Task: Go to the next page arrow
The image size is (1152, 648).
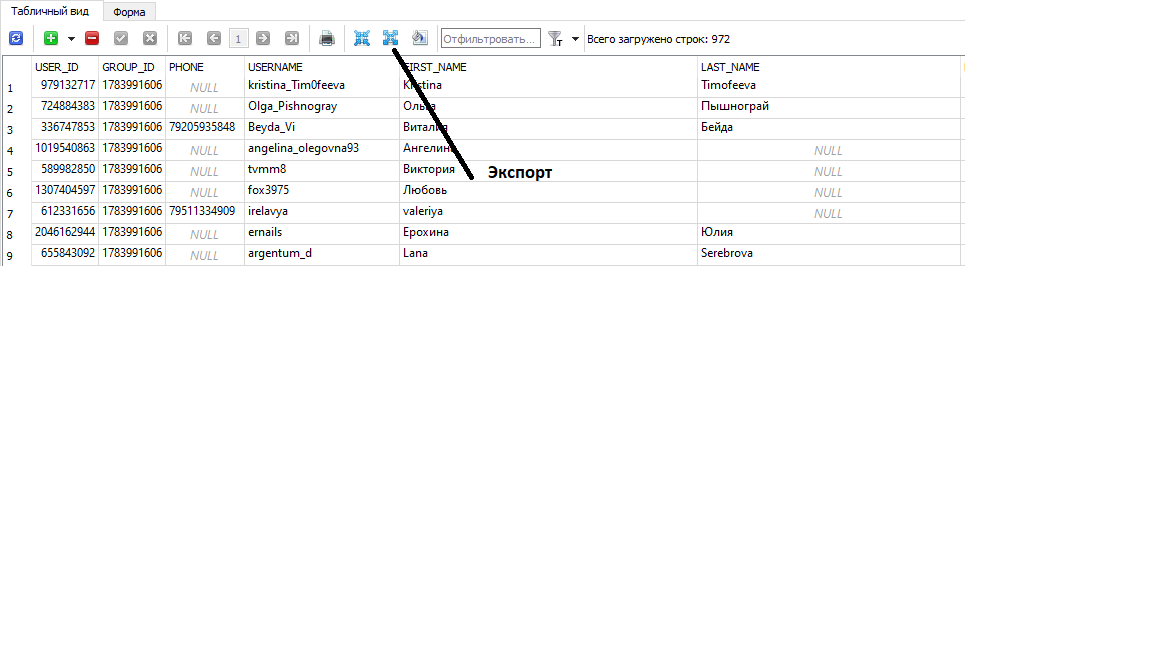Action: coord(263,38)
